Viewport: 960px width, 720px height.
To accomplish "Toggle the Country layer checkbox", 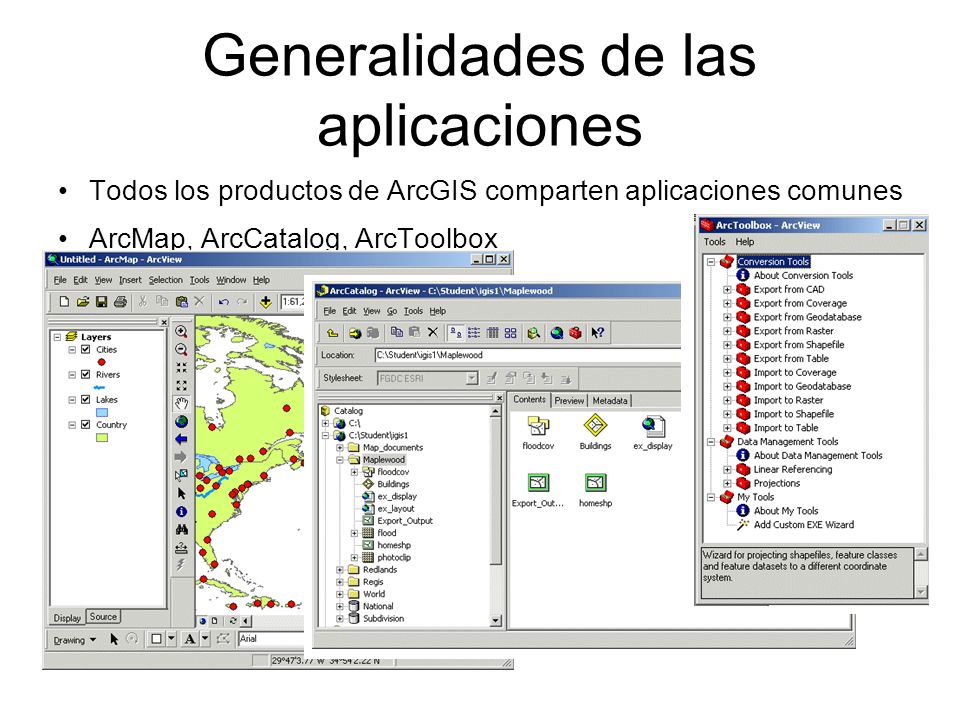I will click(x=86, y=424).
